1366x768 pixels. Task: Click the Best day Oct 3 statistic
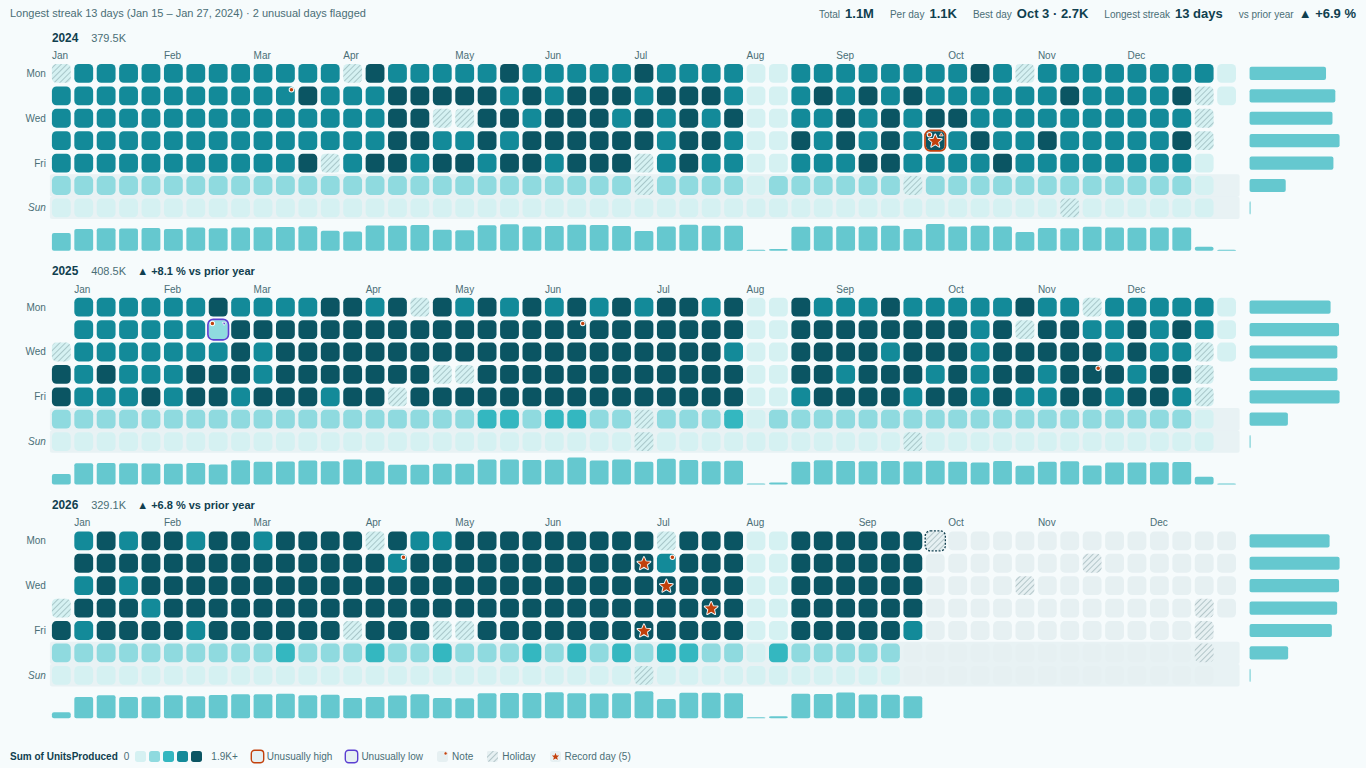tap(1030, 14)
